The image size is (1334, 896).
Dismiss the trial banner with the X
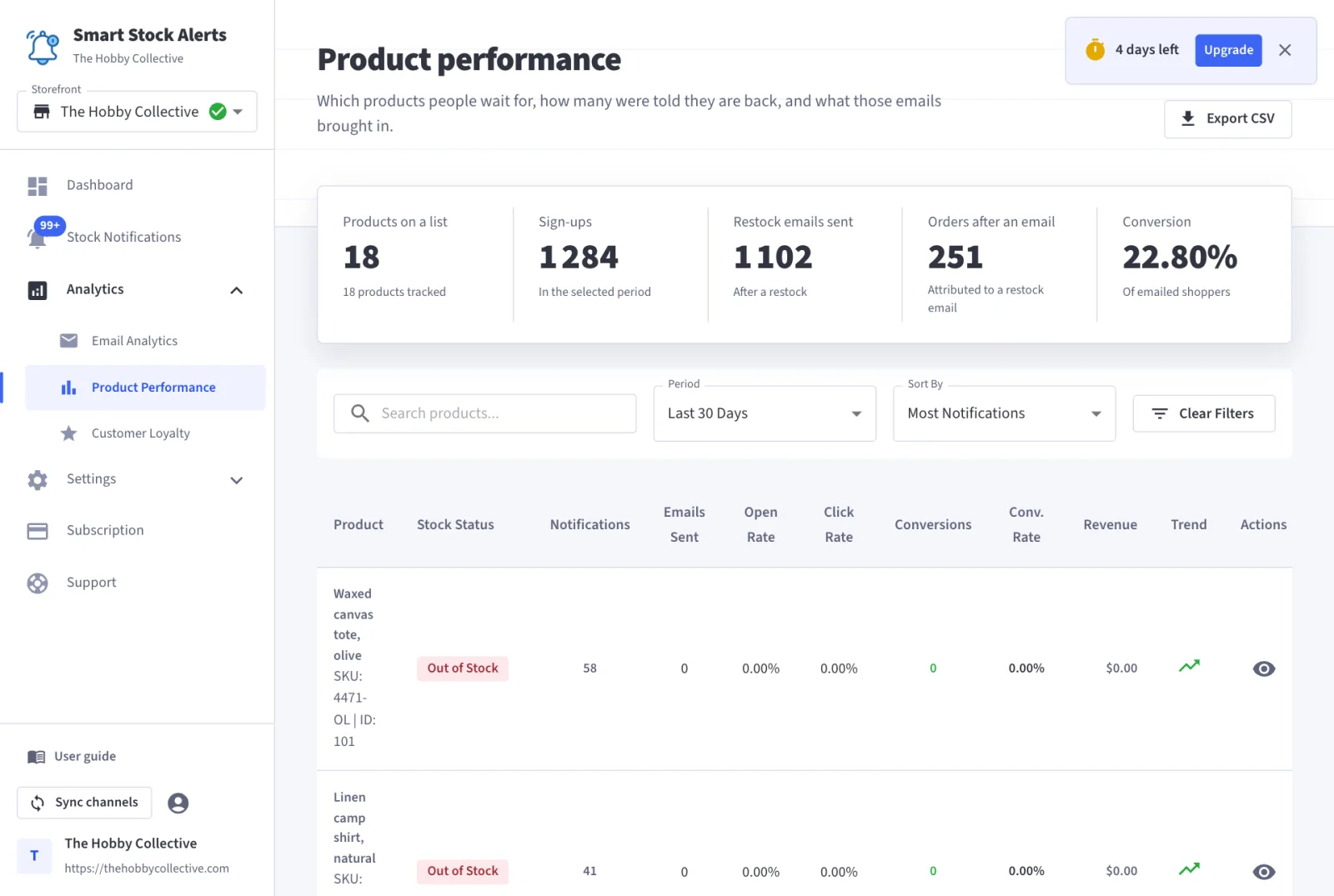point(1285,50)
